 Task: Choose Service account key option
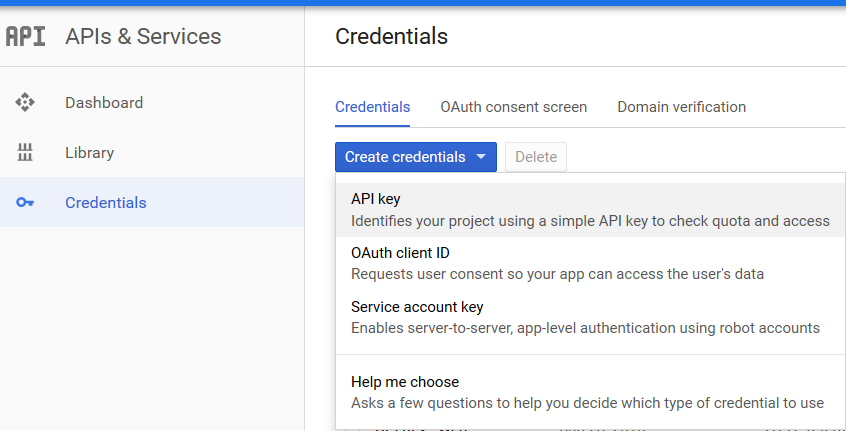(x=590, y=317)
